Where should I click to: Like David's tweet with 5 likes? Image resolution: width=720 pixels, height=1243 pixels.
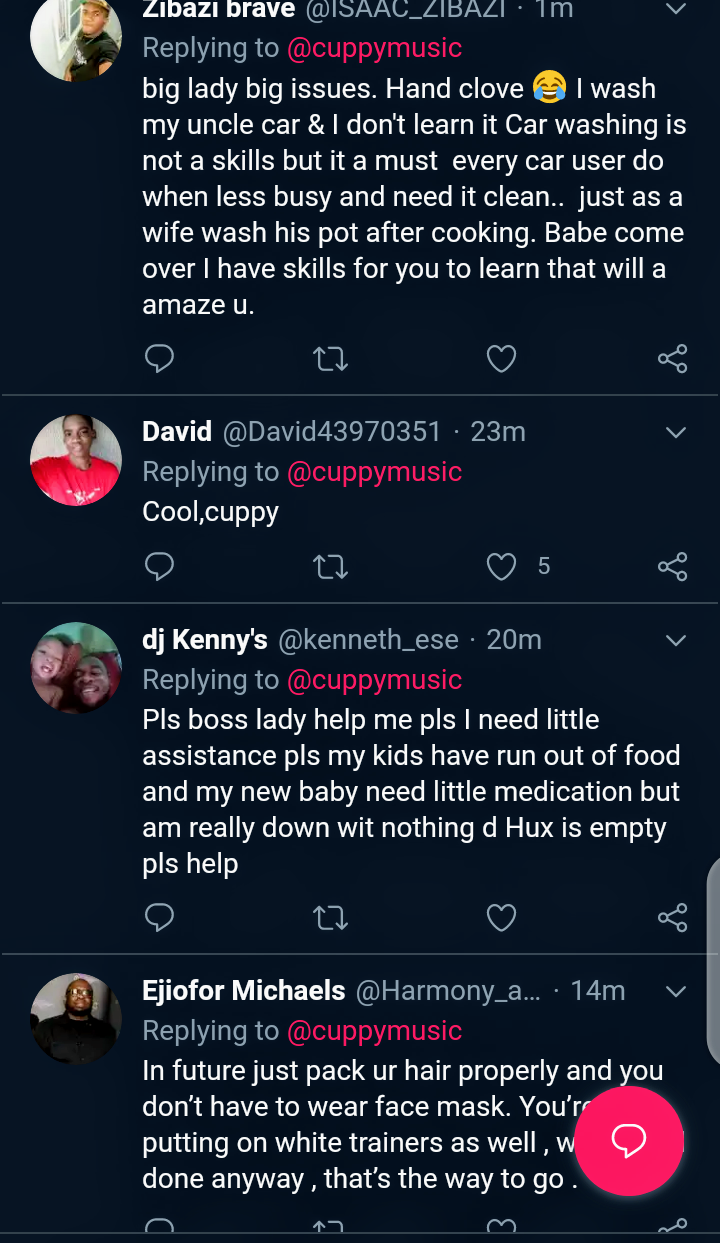[501, 566]
